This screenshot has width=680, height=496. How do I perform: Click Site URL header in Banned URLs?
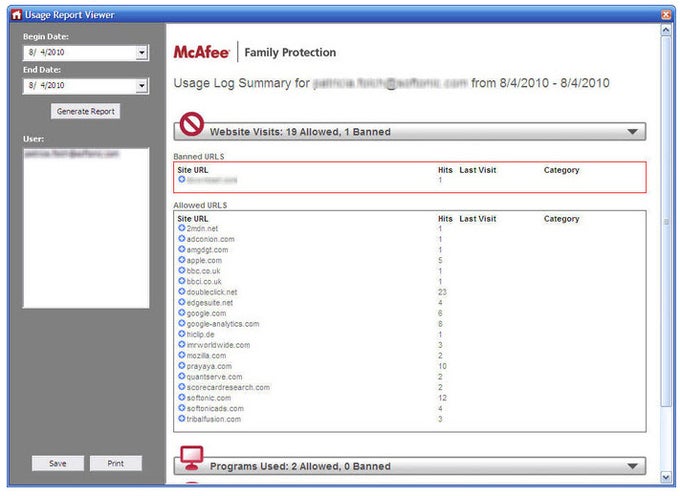193,170
